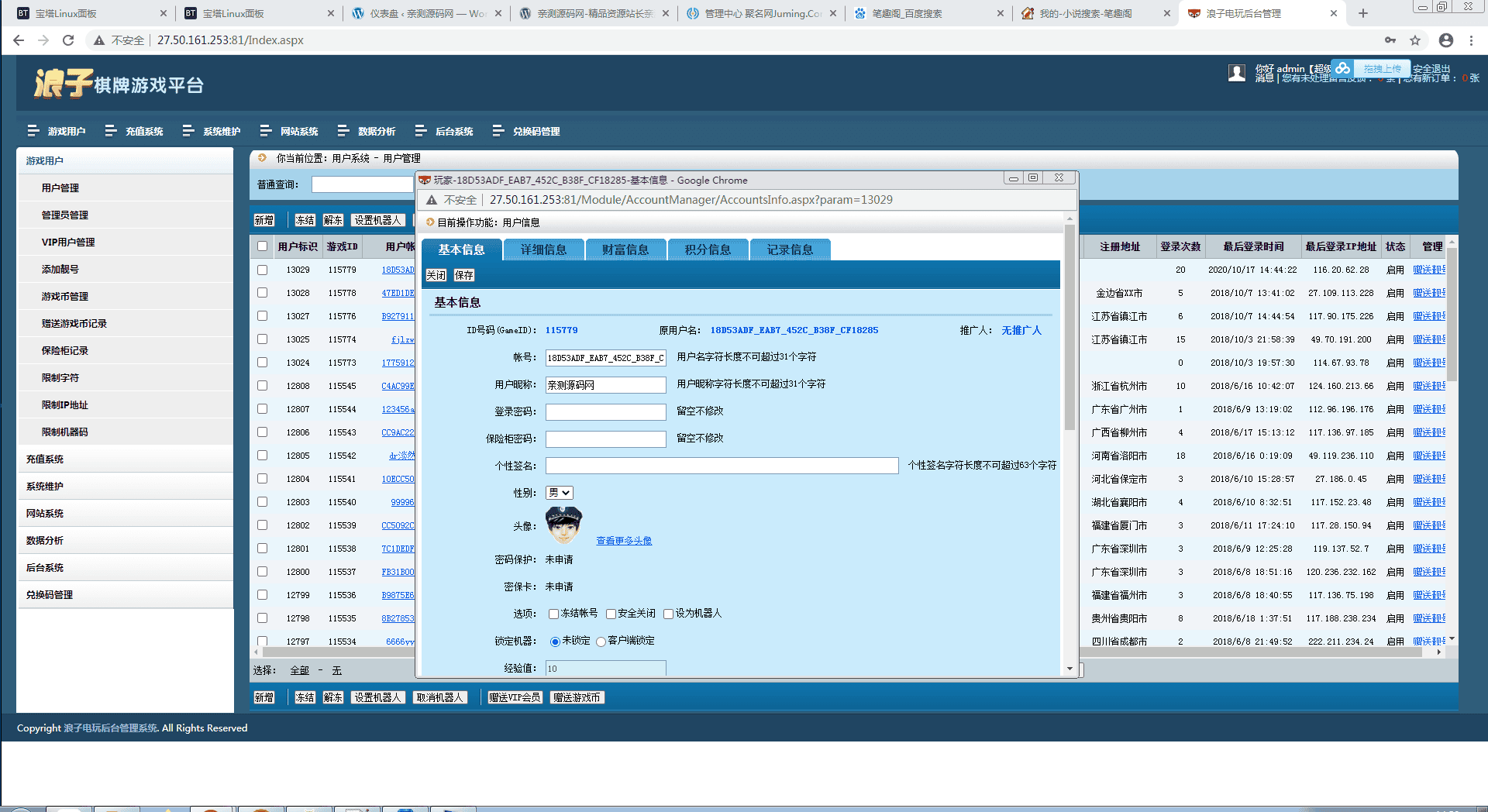
Task: Click the bookmark star icon
Action: pos(1415,40)
